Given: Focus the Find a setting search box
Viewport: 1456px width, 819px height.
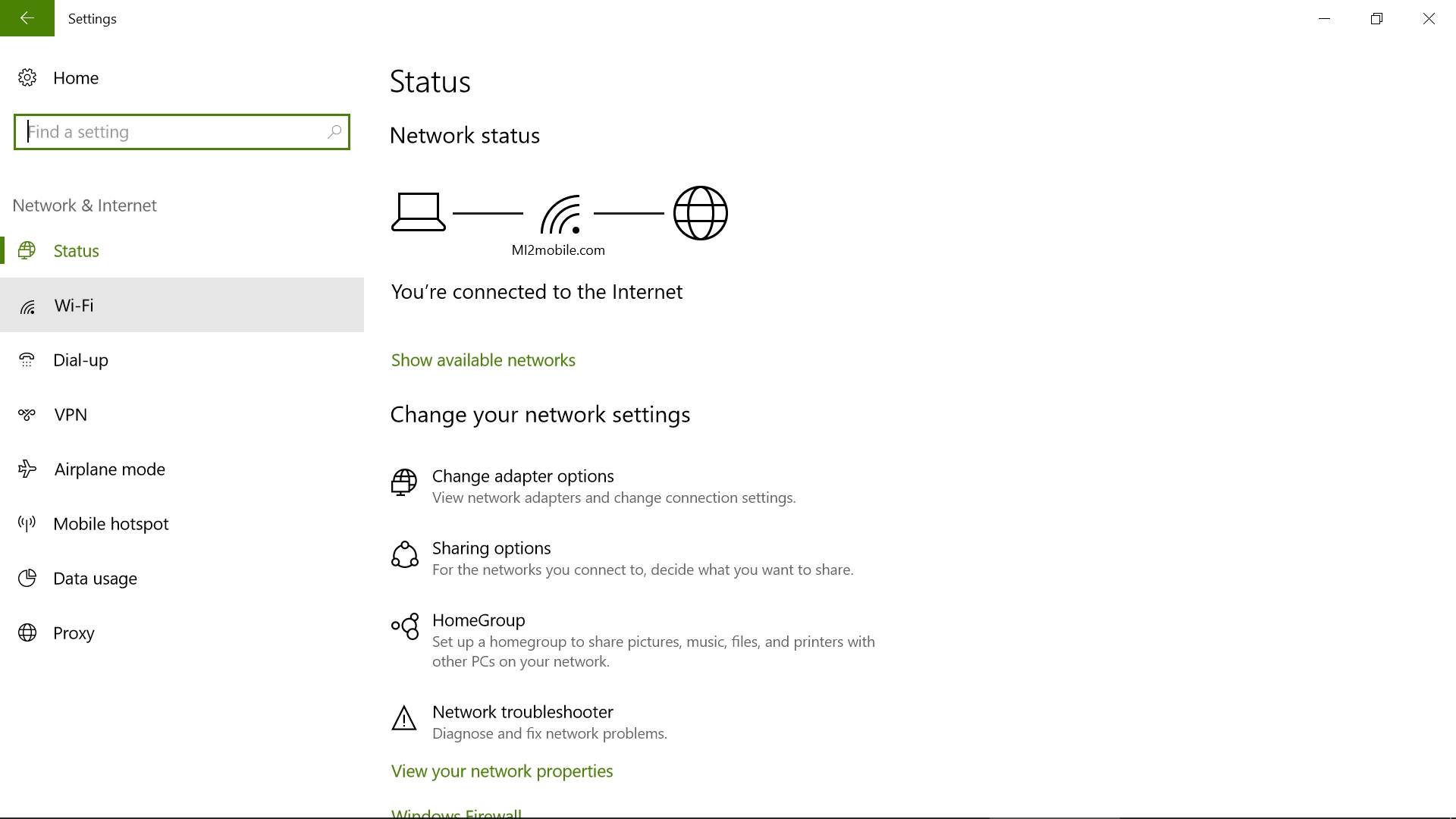Looking at the screenshot, I should pos(174,132).
